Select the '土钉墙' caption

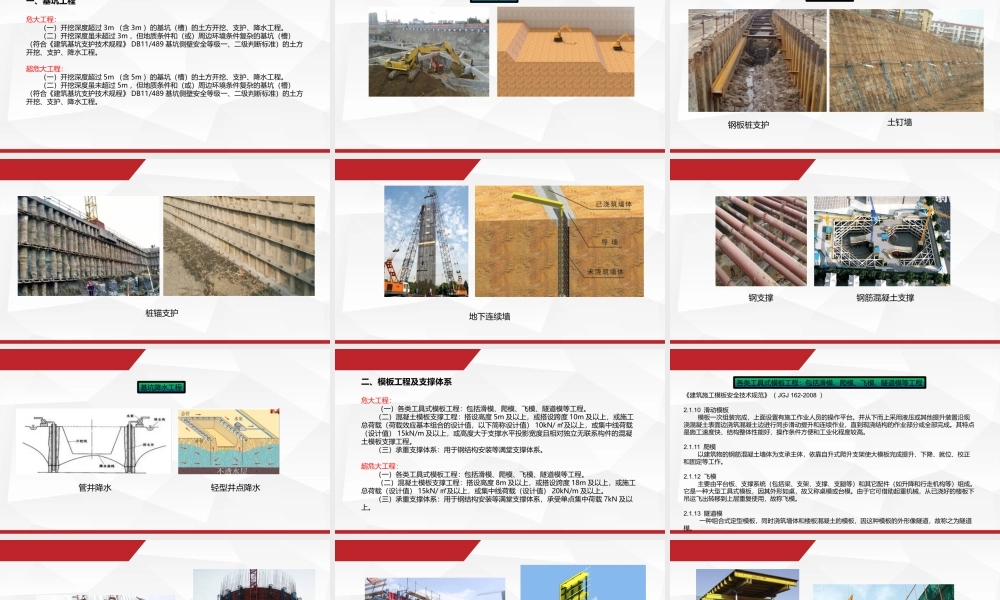tap(899, 122)
